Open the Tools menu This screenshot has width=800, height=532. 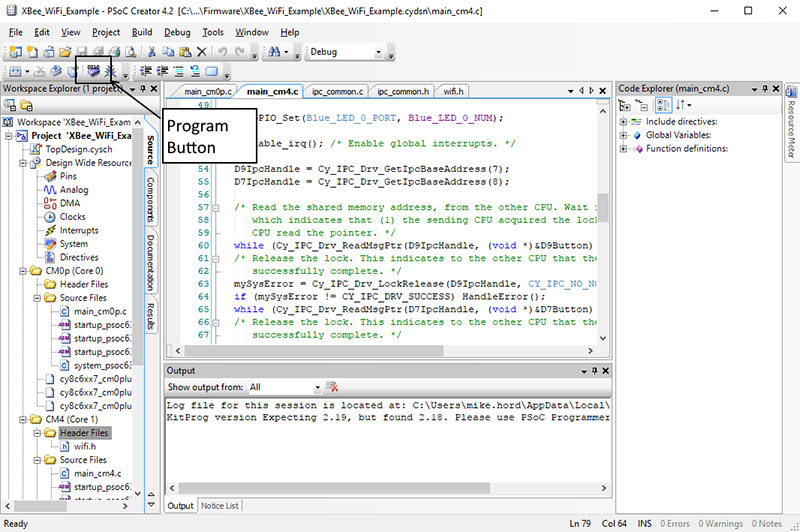point(213,32)
